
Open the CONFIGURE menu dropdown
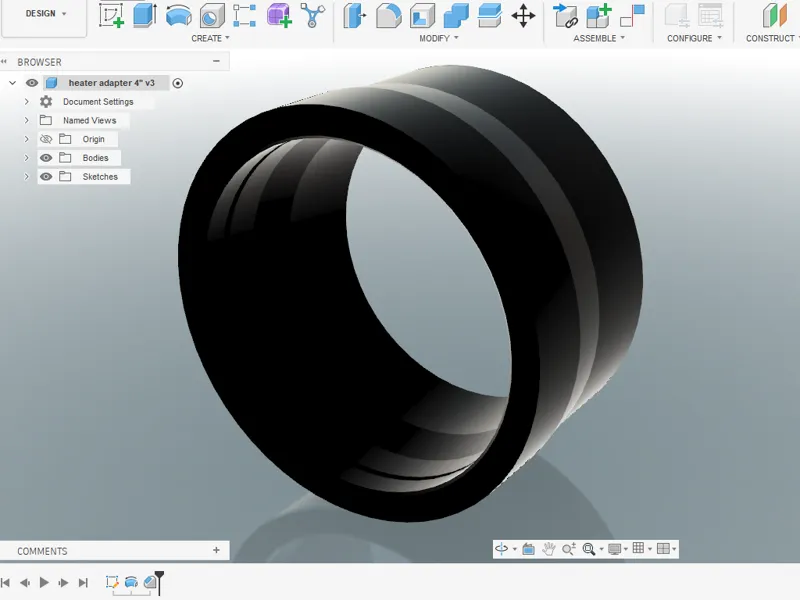[694, 38]
